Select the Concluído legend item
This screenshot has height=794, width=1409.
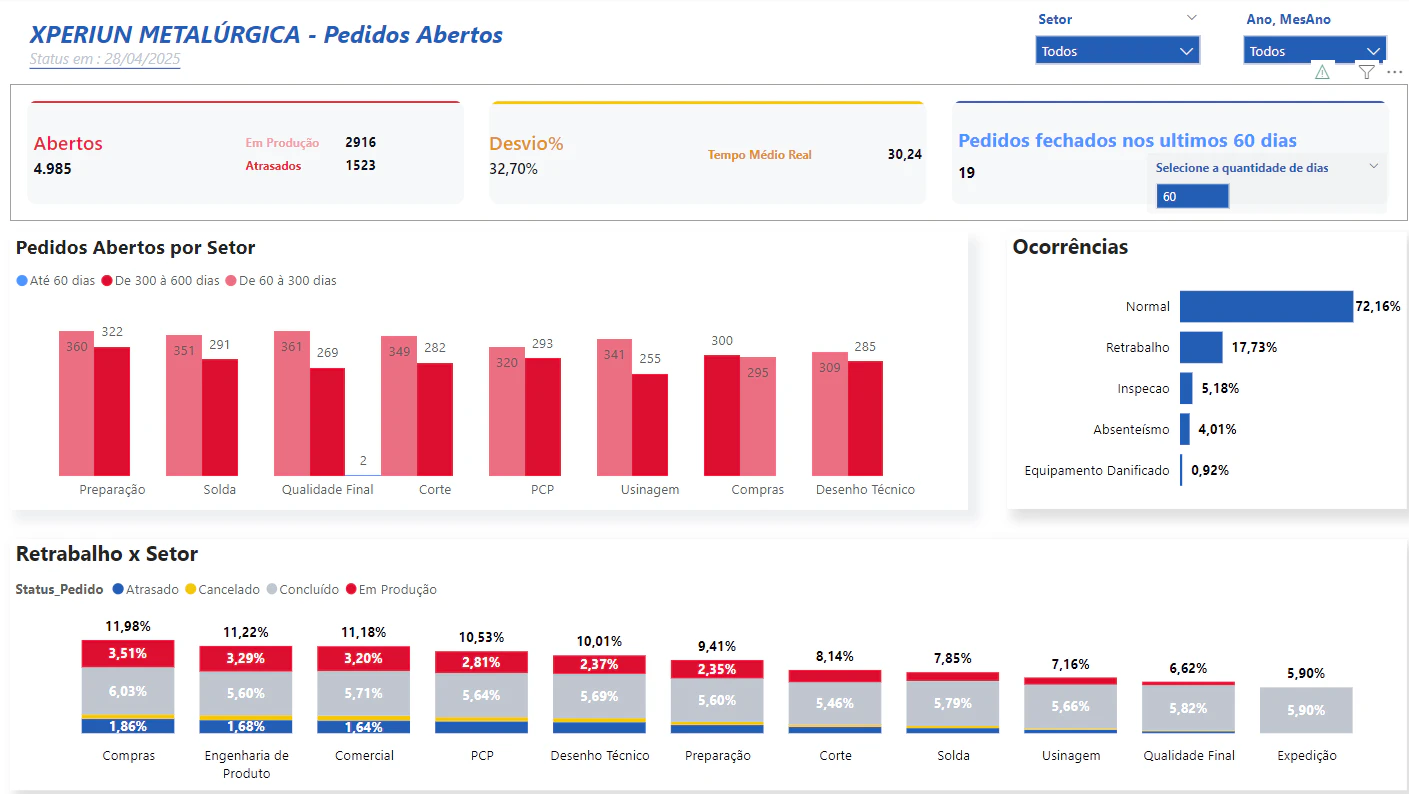(x=303, y=590)
